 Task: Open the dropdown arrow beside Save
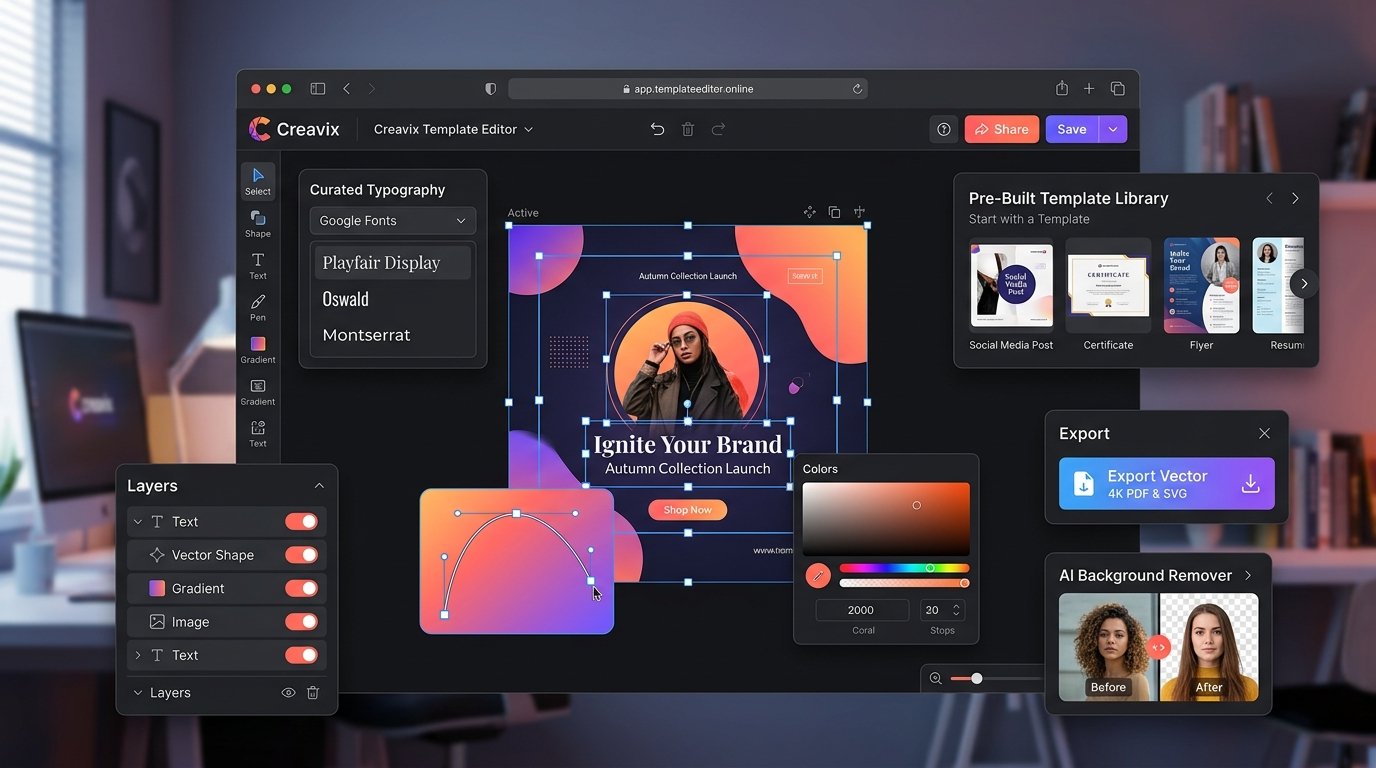pyautogui.click(x=1113, y=129)
